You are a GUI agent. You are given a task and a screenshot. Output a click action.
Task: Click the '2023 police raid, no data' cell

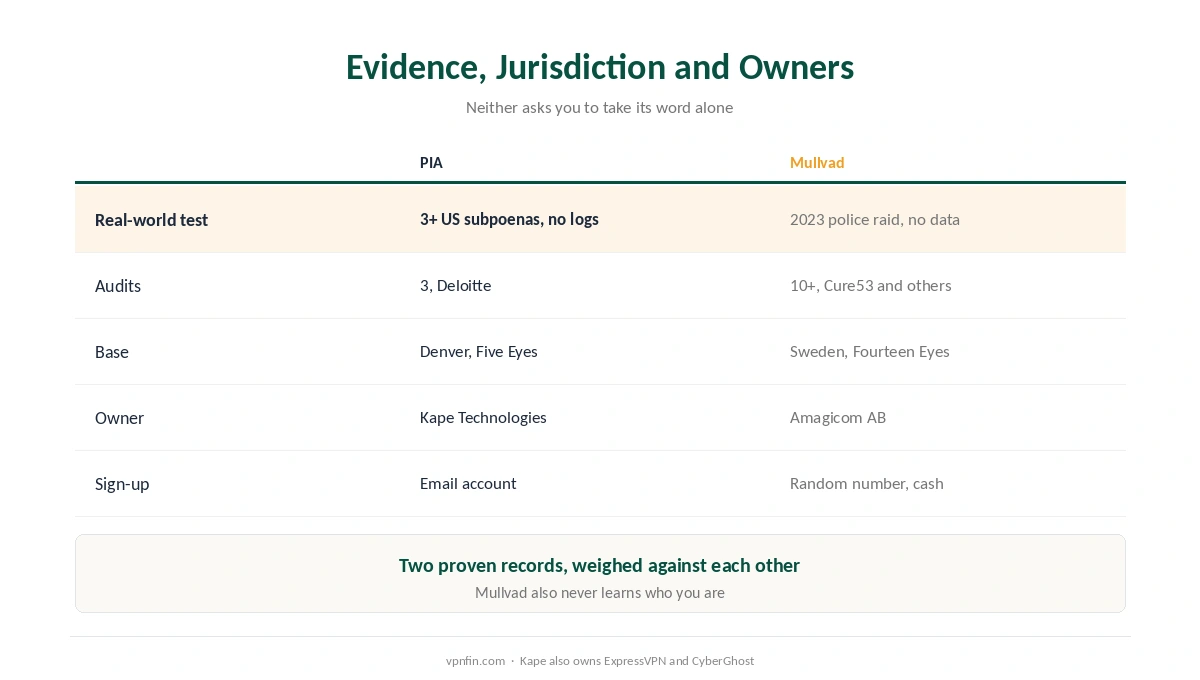(875, 219)
